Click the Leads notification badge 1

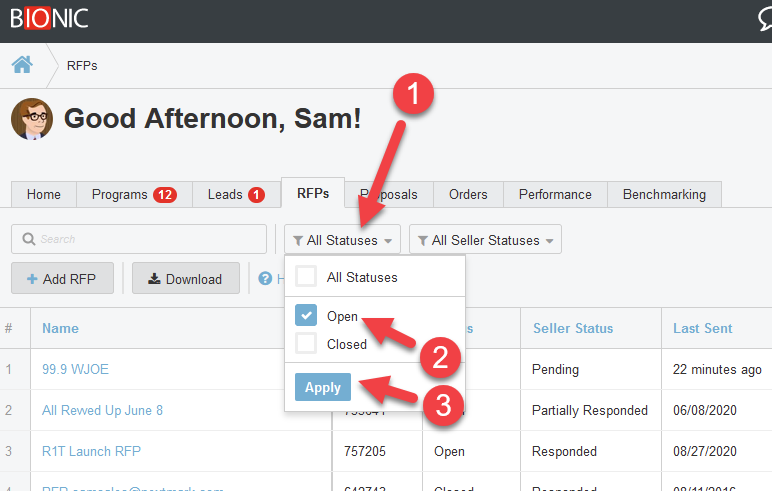pyautogui.click(x=255, y=195)
